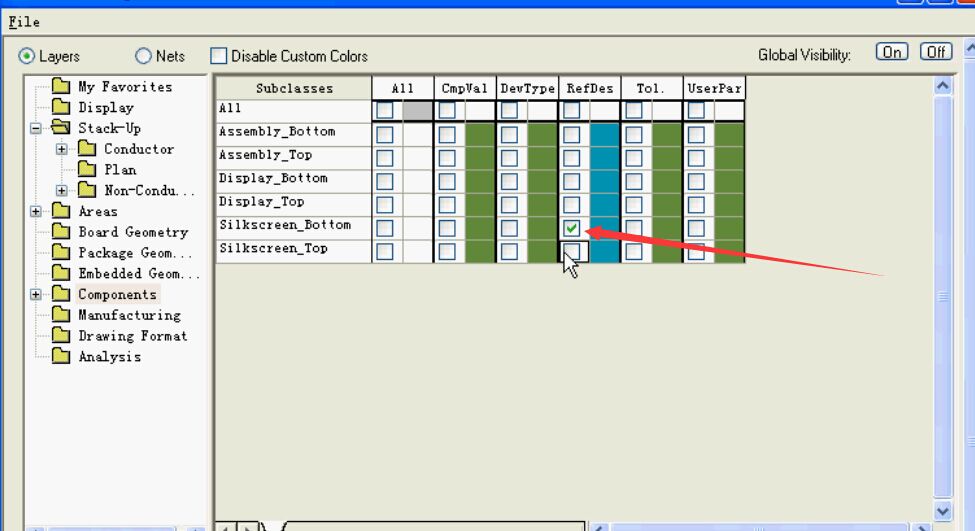Select the Layers radio button
This screenshot has width=975, height=531.
(26, 56)
